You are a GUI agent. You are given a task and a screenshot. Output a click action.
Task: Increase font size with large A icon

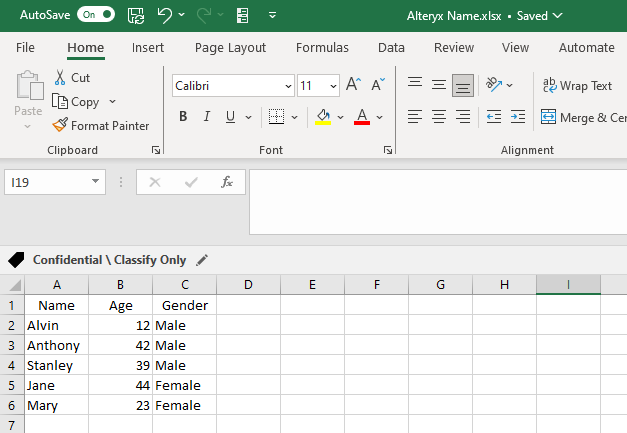[x=353, y=86]
